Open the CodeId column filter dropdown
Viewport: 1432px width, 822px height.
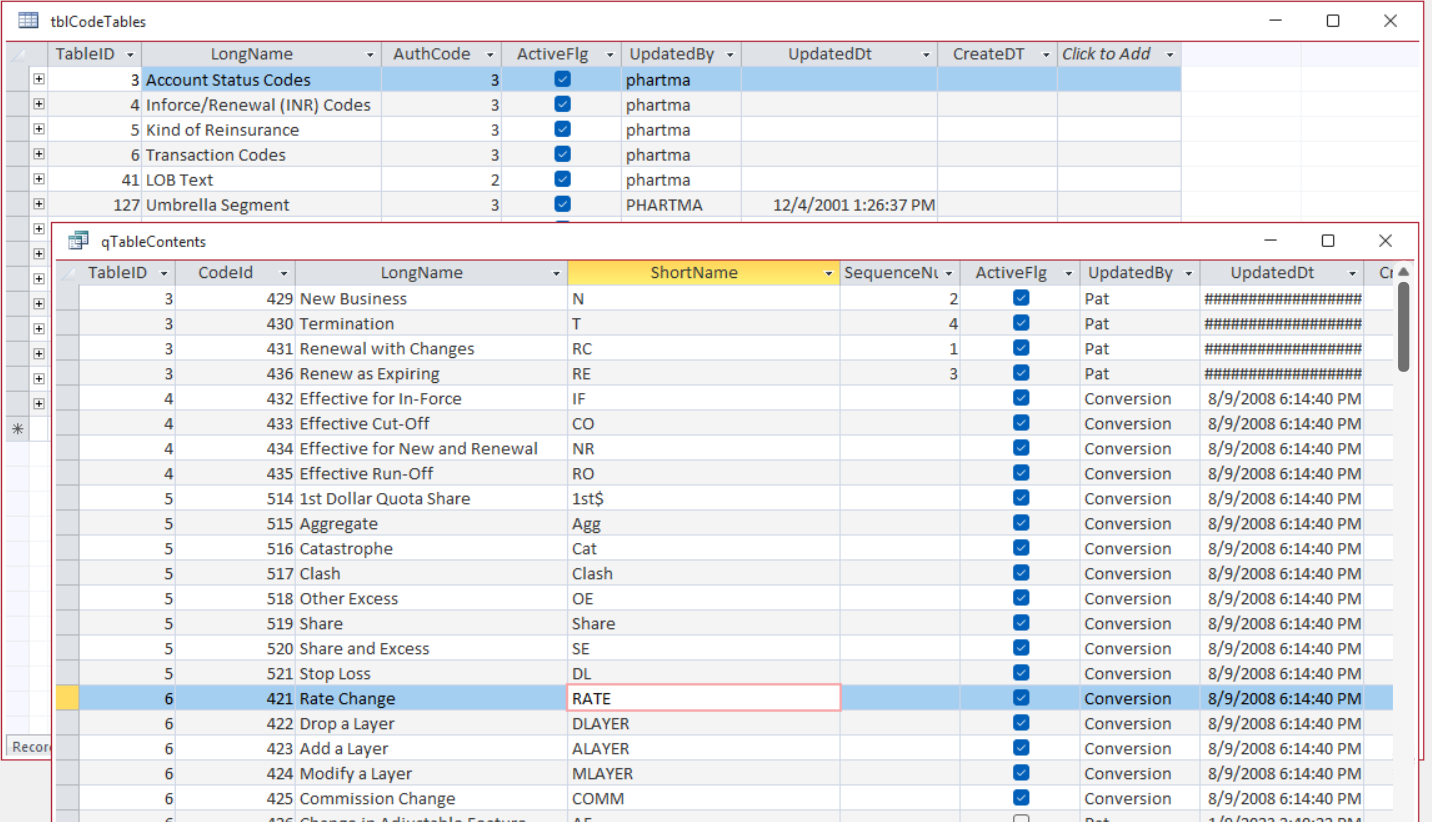click(284, 273)
